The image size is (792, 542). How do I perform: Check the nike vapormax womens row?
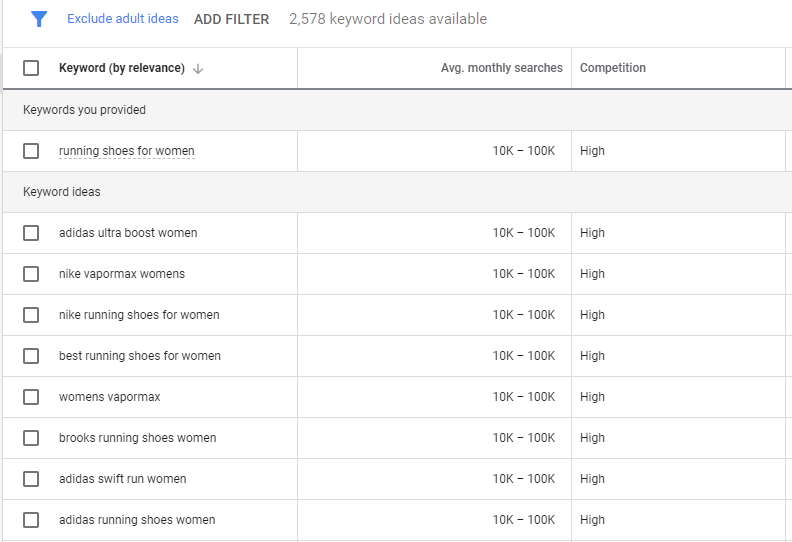pyautogui.click(x=31, y=274)
